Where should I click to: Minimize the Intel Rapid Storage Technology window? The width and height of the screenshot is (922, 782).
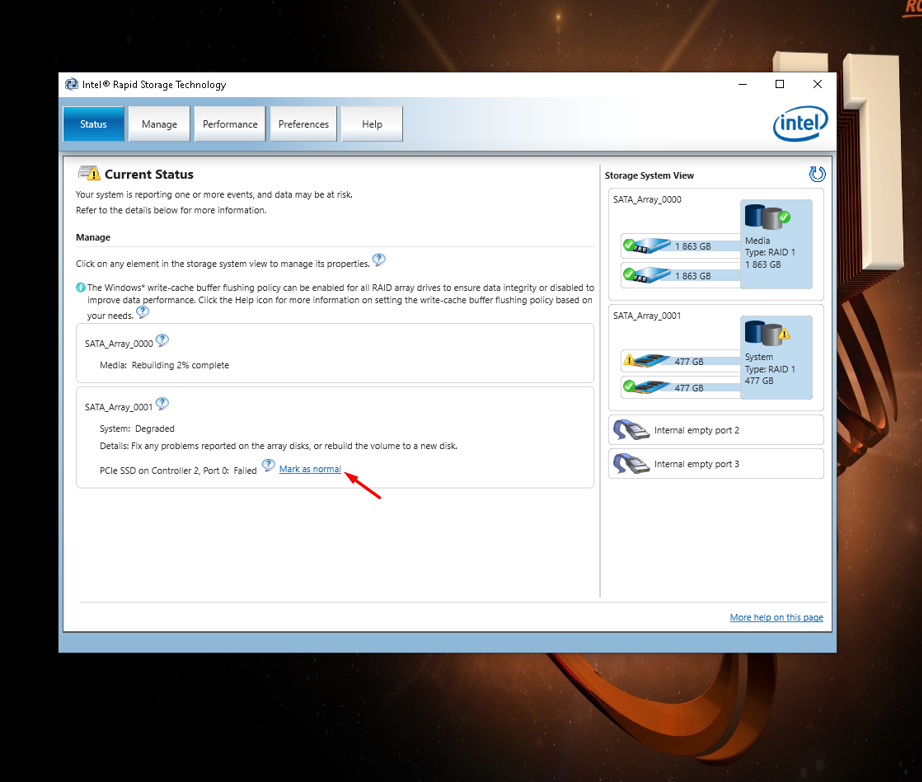[x=743, y=84]
